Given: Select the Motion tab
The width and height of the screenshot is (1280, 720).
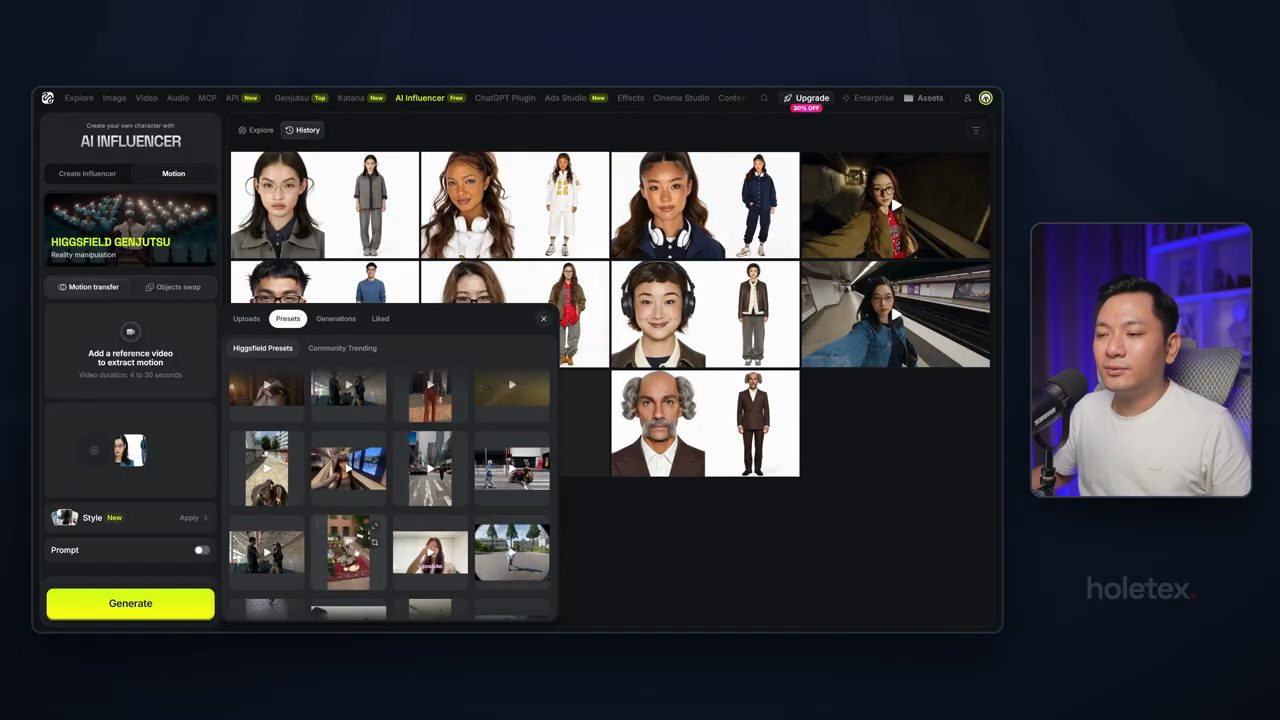Looking at the screenshot, I should point(174,174).
